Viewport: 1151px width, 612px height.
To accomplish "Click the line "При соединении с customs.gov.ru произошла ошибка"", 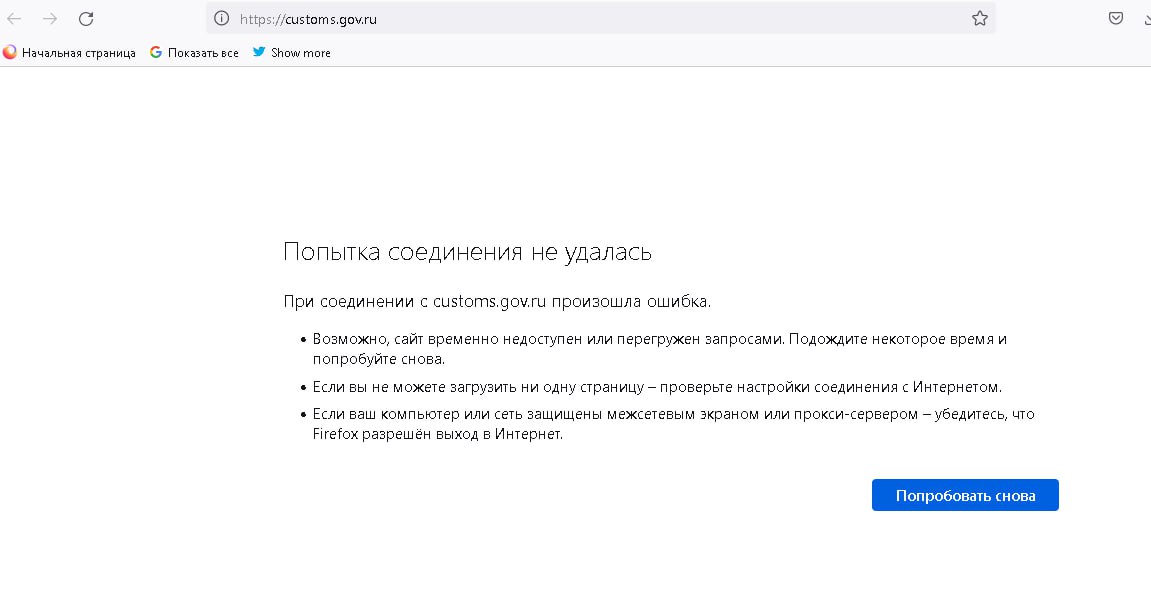I will (x=497, y=301).
